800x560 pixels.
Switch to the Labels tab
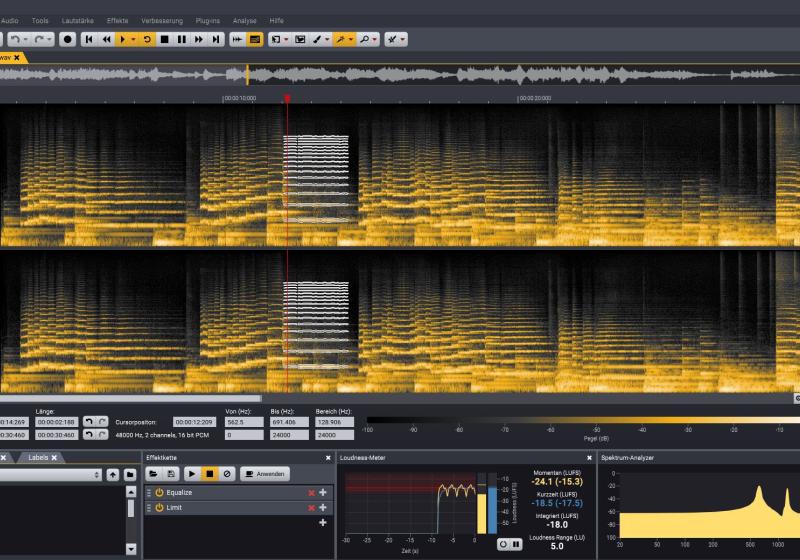click(38, 457)
